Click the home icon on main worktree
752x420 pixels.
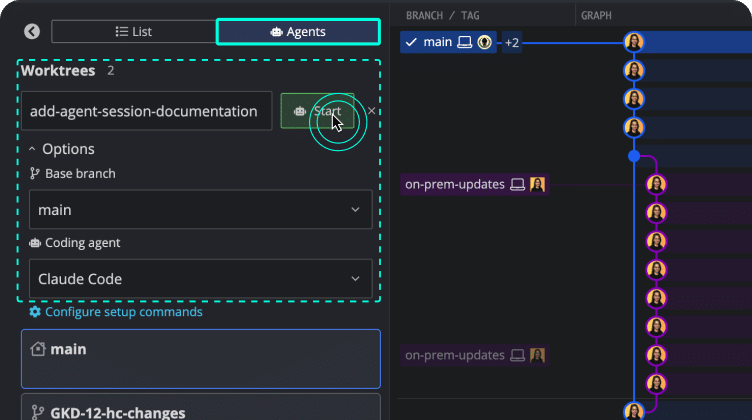click(x=39, y=349)
